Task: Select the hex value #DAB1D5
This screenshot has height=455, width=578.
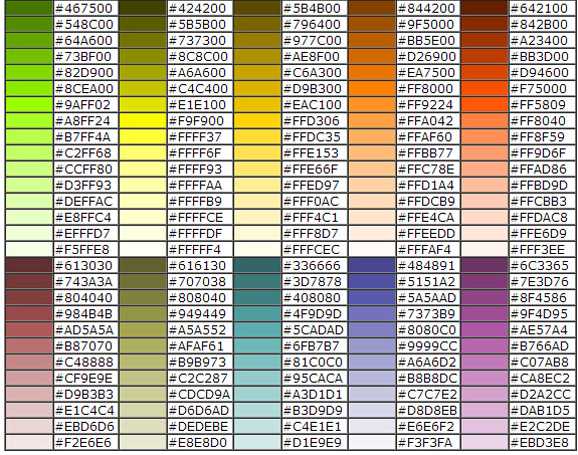Action: 540,410
